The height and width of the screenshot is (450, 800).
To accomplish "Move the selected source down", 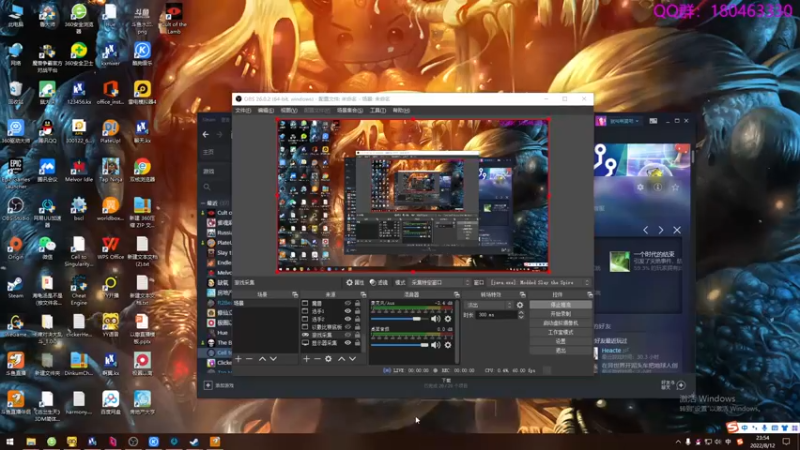I will point(353,359).
